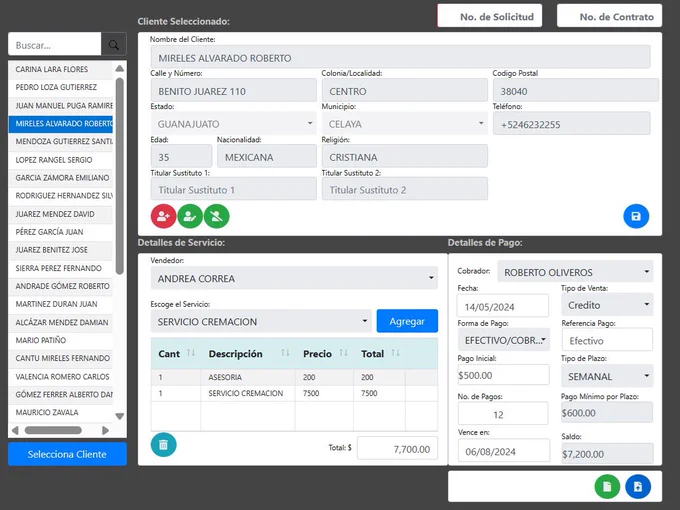Click the Nombre del Cliente field

400,57
